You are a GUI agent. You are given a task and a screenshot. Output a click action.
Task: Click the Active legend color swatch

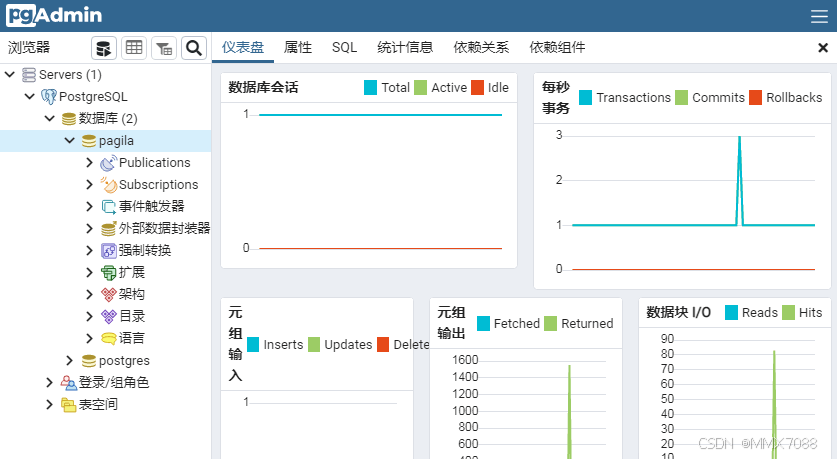(x=421, y=88)
